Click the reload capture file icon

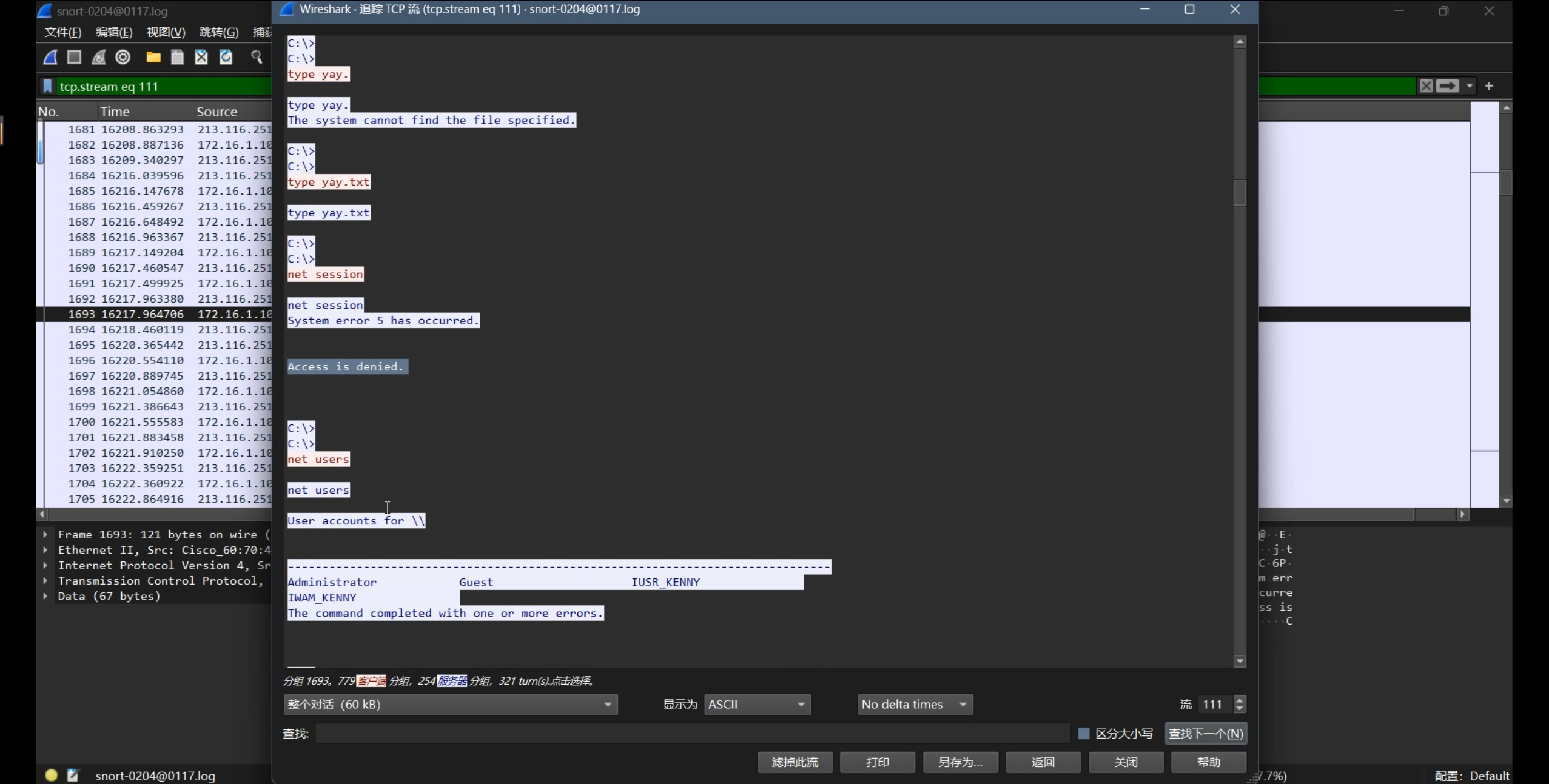[x=226, y=57]
